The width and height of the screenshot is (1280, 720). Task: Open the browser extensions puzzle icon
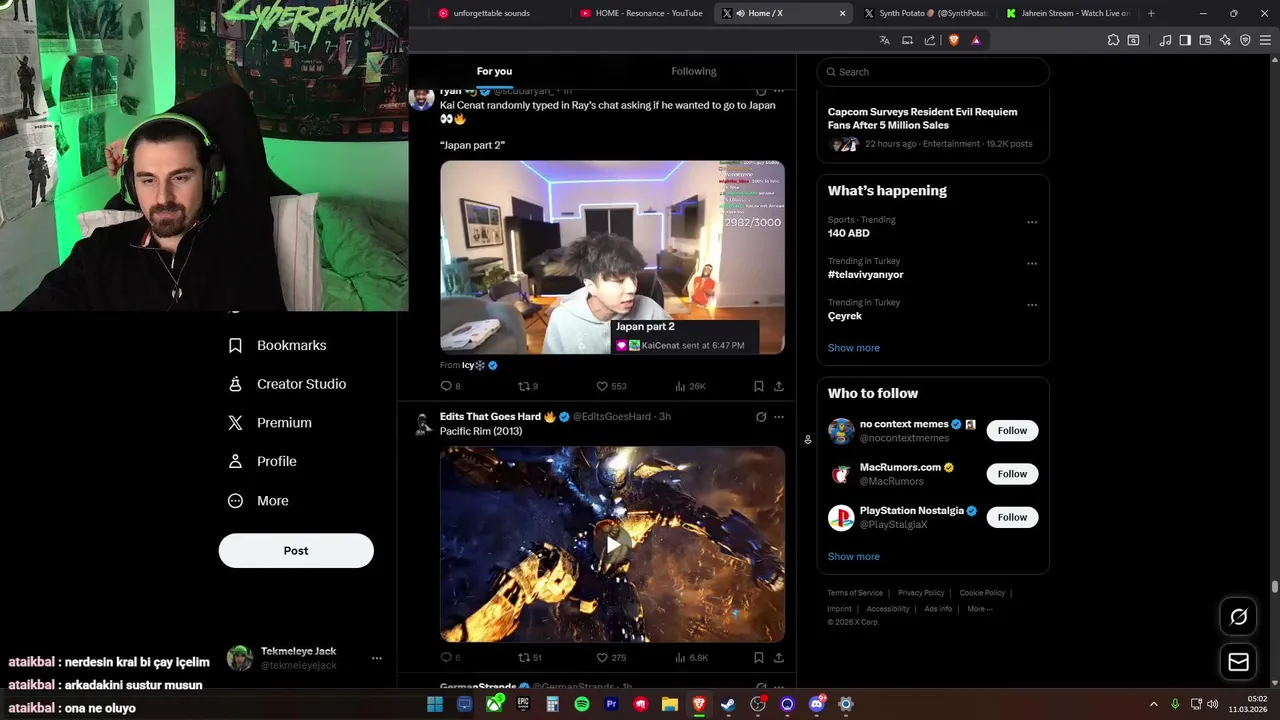tap(1113, 40)
